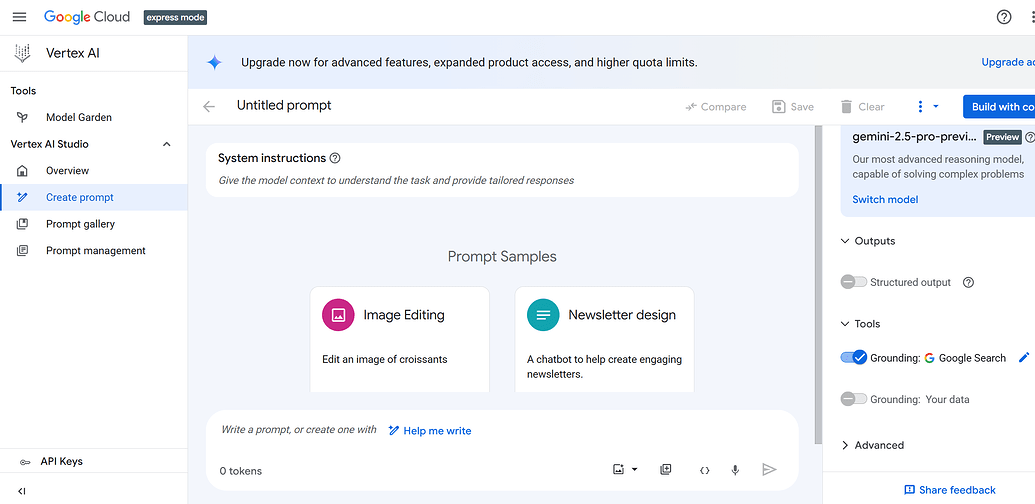Open the three-dot more actions dropdown
The height and width of the screenshot is (504, 1035).
point(927,106)
